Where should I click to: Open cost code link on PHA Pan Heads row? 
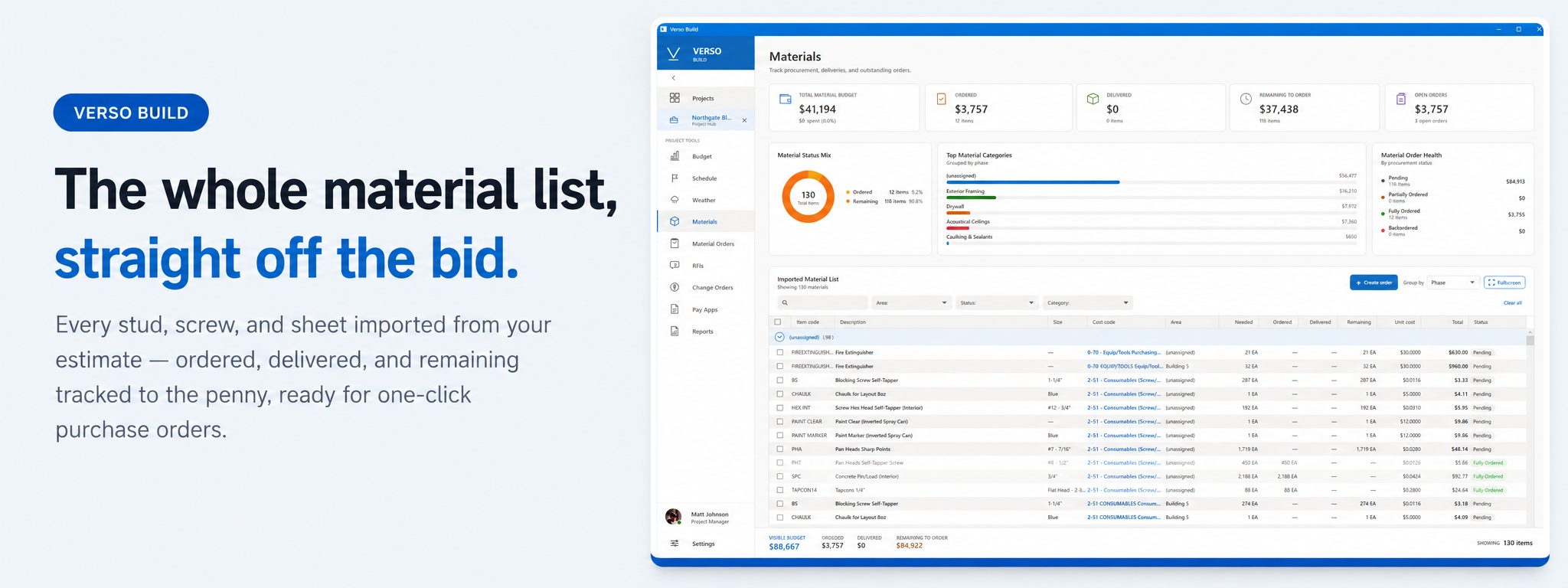point(1123,449)
